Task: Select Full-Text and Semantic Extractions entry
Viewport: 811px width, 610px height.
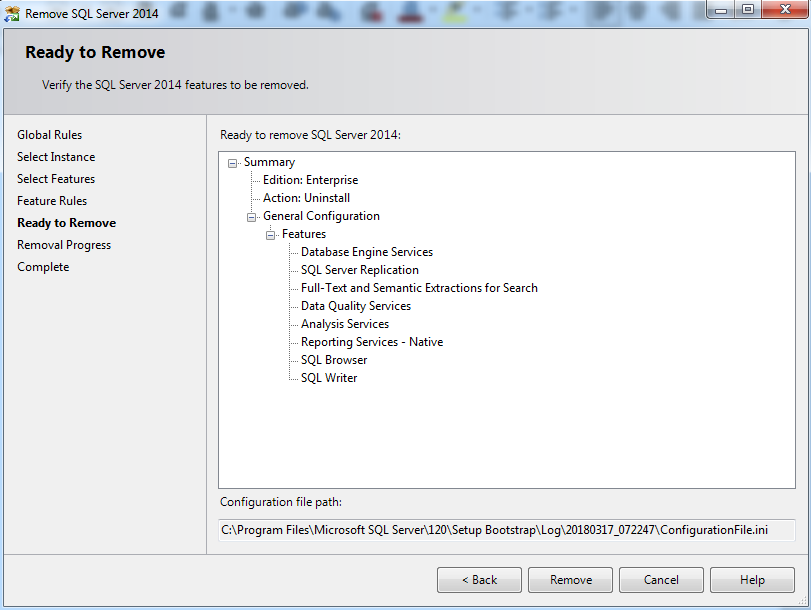Action: pos(419,288)
